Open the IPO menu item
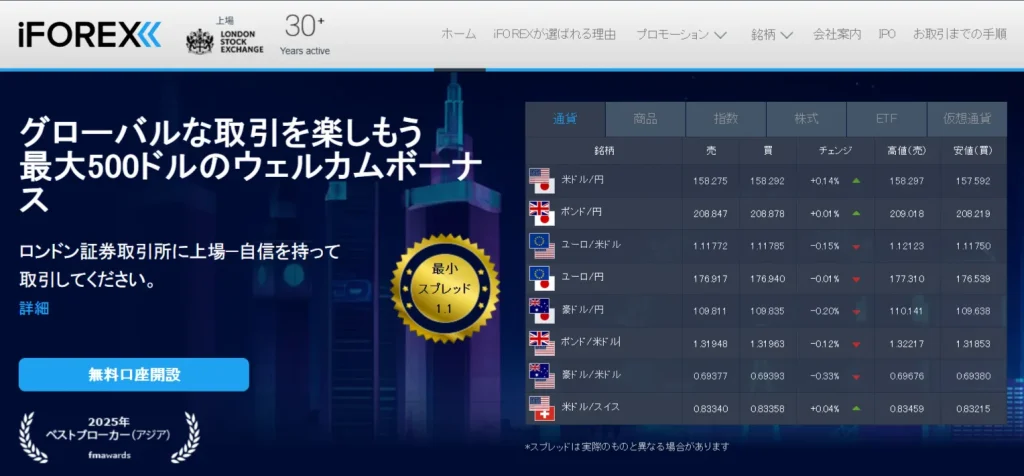 887,35
